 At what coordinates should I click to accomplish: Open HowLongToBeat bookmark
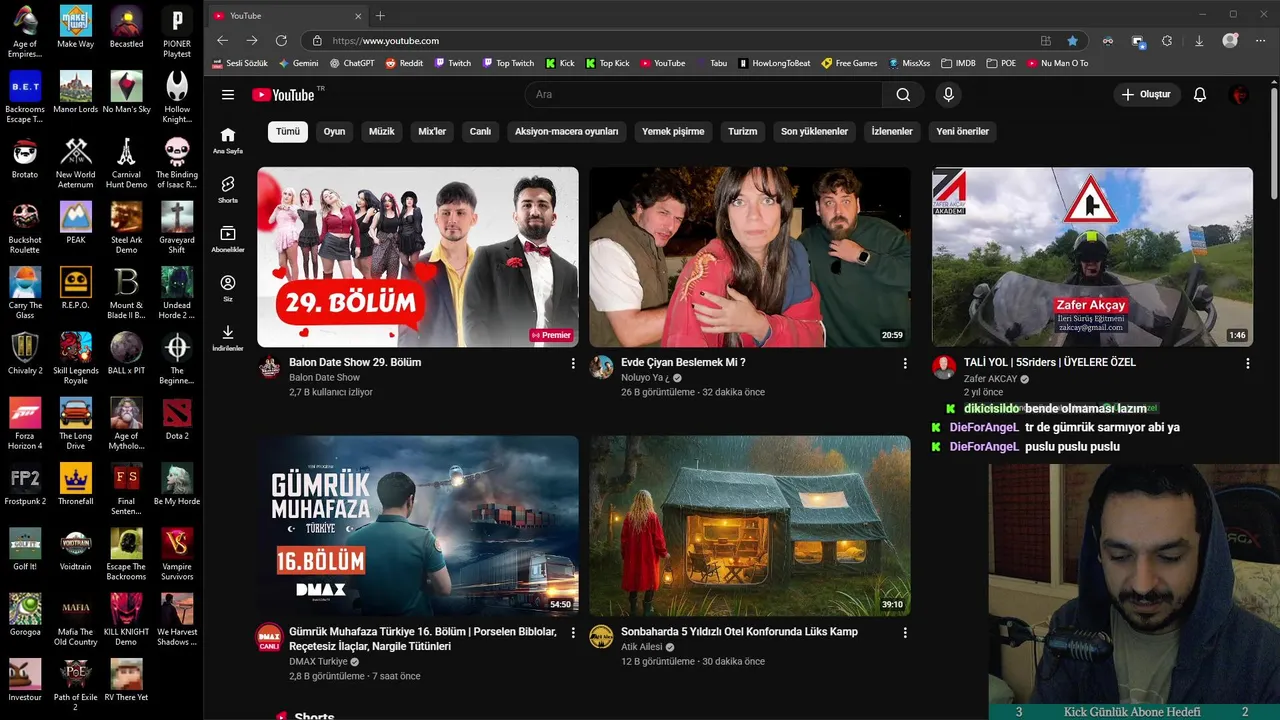[775, 63]
